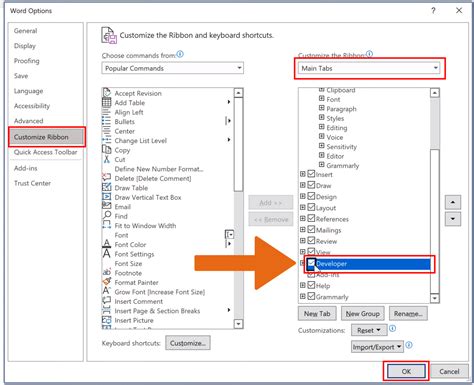Click the info icon next to Import/Export
474x385 pixels.
click(409, 345)
